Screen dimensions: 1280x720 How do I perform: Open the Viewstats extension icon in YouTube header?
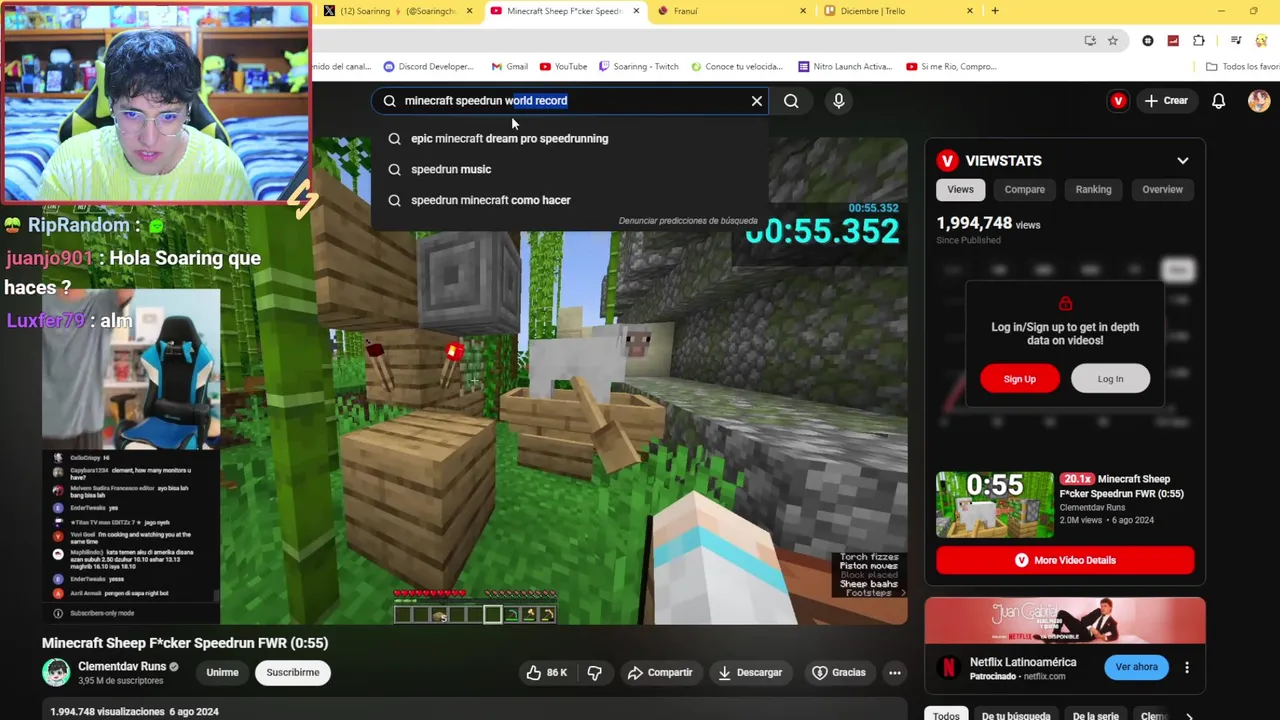[x=1118, y=100]
